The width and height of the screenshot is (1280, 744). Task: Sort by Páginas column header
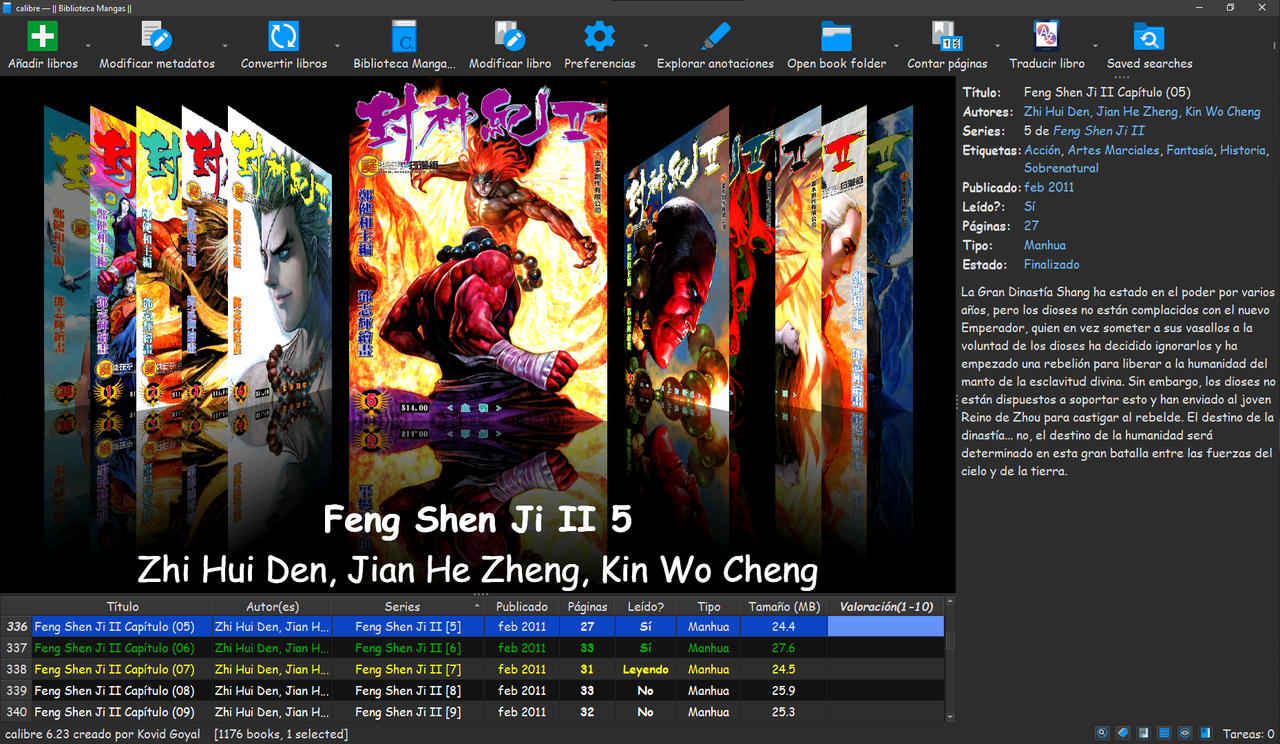click(587, 606)
